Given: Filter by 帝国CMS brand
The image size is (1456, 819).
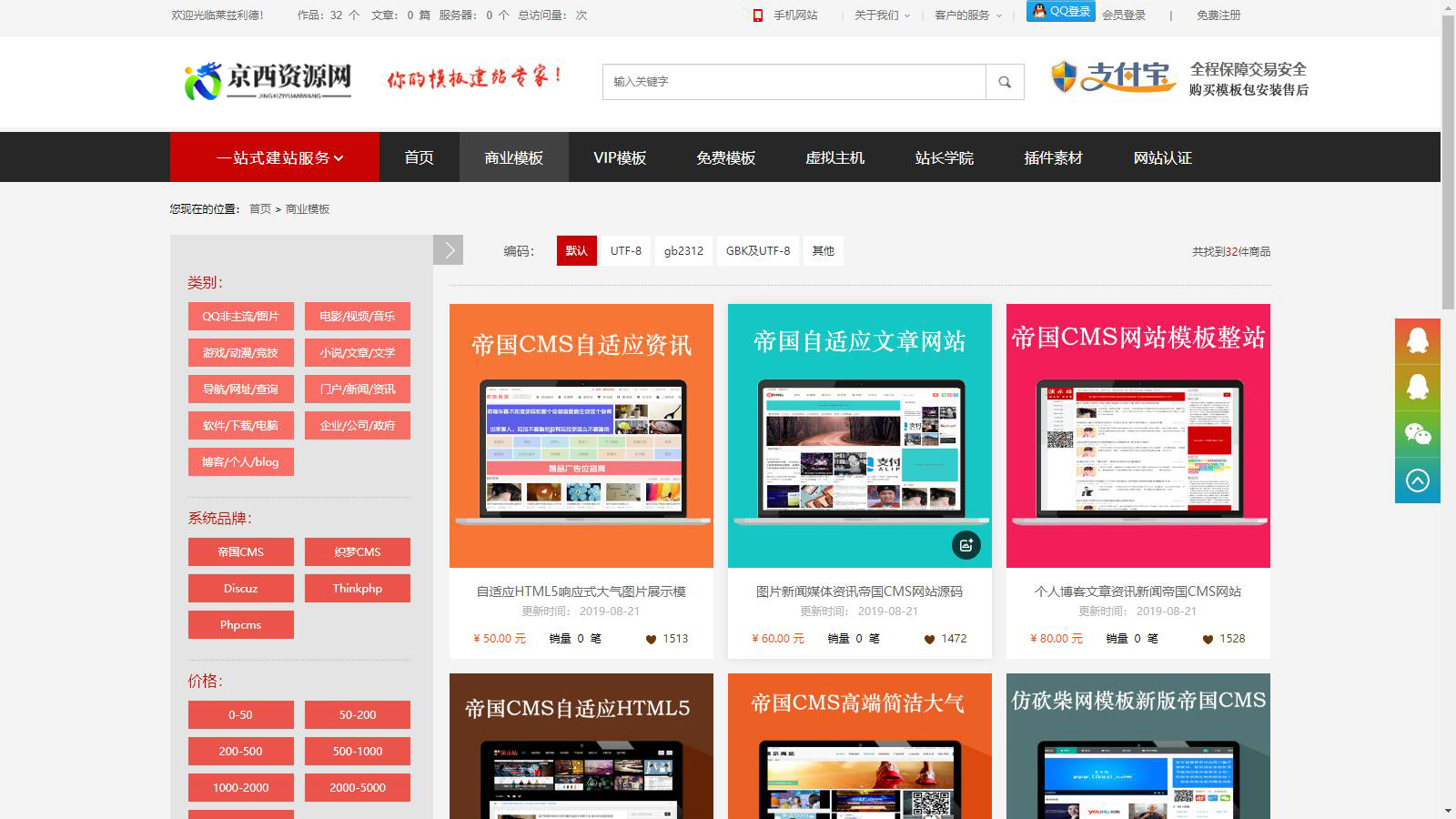Looking at the screenshot, I should [241, 552].
